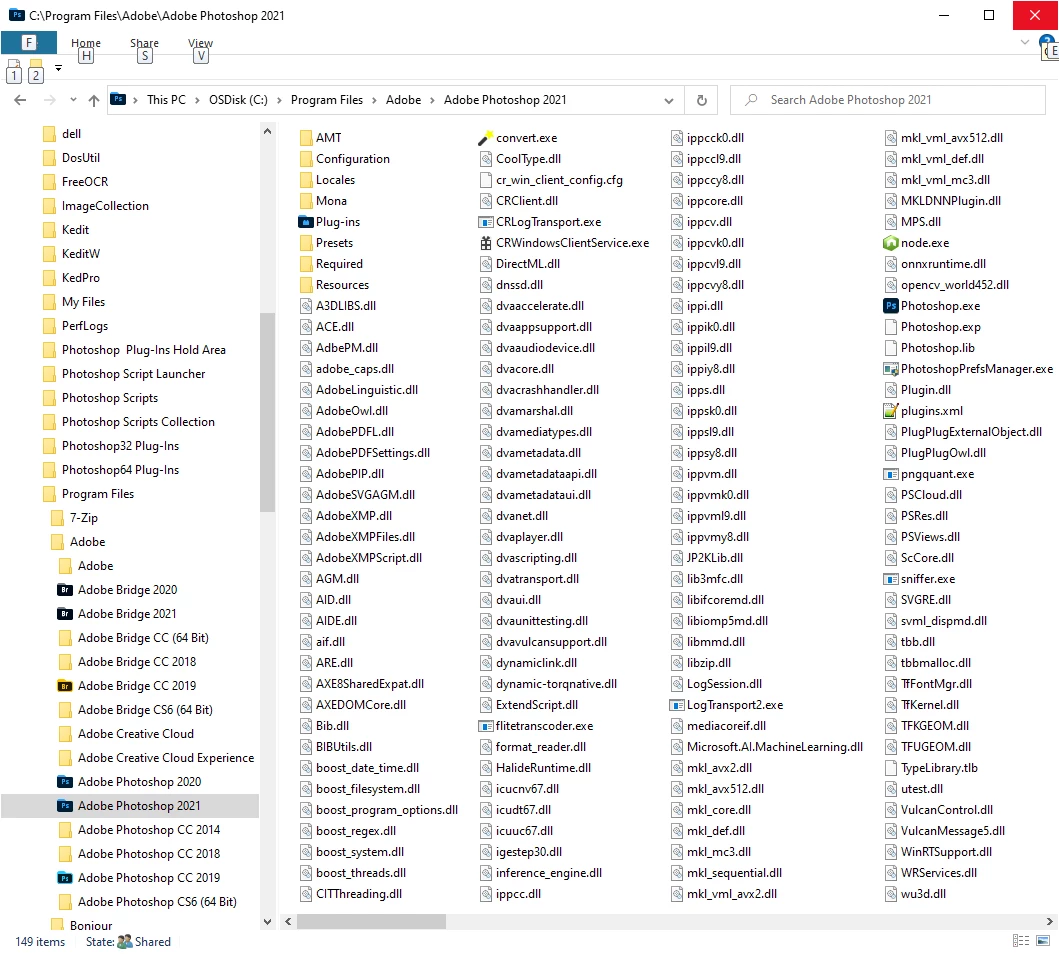This screenshot has width=1059, height=954.
Task: Click the Photoshop.exe application icon
Action: [x=890, y=306]
